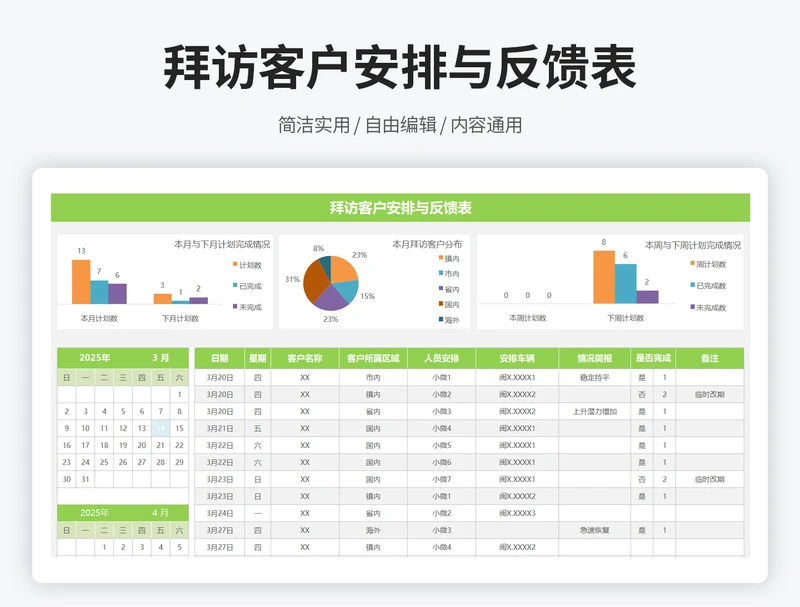The image size is (800, 607).
Task: Click the 4月 calendar month header
Action: click(160, 513)
